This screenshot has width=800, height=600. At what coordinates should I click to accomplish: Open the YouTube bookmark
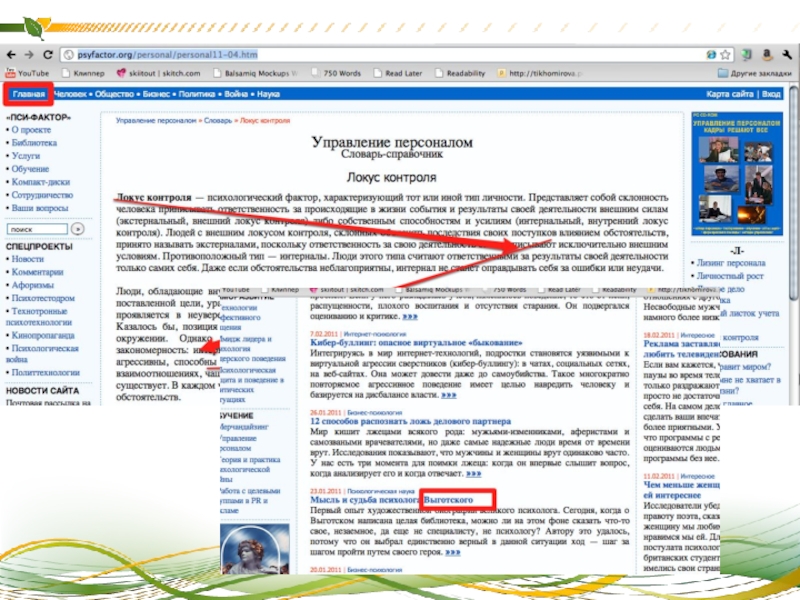pyautogui.click(x=28, y=73)
